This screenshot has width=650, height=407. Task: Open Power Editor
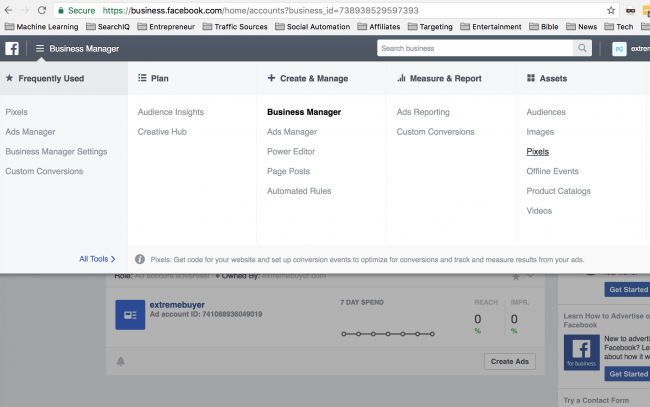[291, 152]
